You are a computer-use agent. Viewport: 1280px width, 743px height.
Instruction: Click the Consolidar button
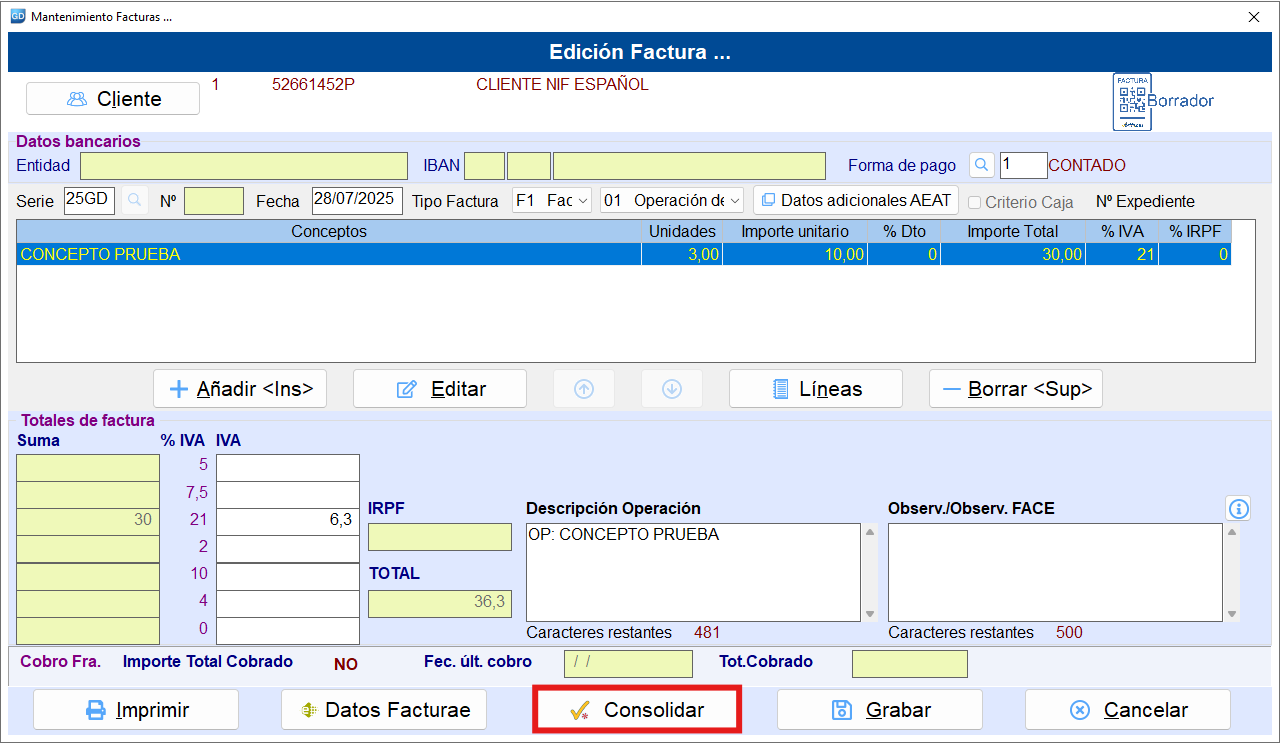(x=637, y=710)
